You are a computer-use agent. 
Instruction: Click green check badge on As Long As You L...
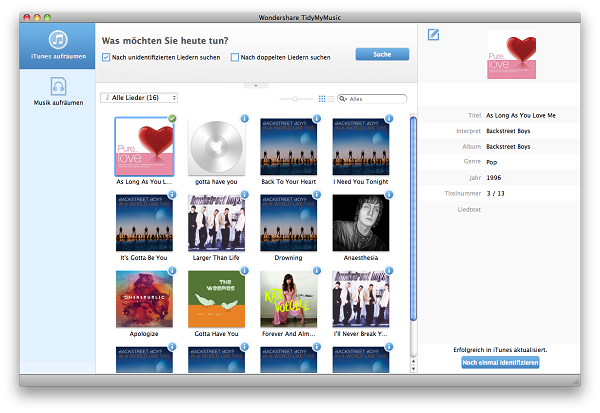[173, 119]
